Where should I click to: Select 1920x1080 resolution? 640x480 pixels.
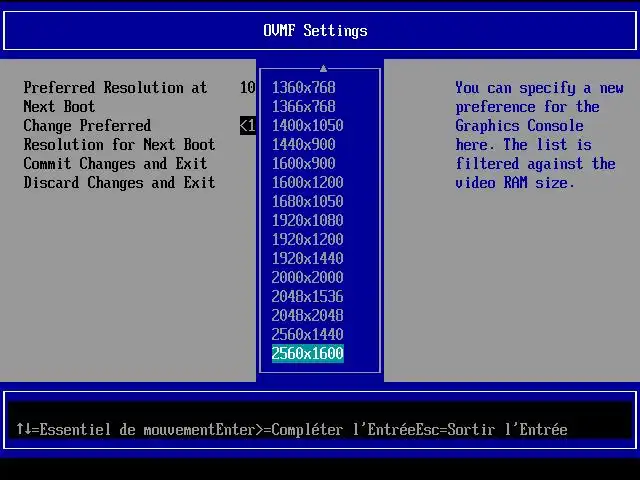pos(307,220)
